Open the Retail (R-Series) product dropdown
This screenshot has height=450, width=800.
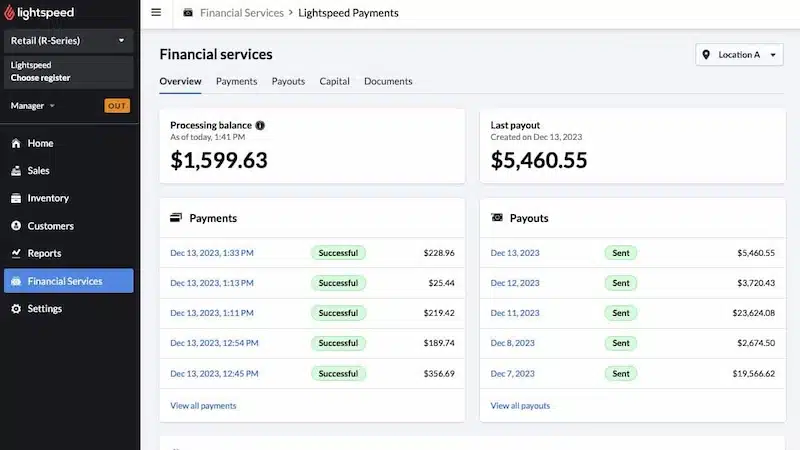coord(68,41)
